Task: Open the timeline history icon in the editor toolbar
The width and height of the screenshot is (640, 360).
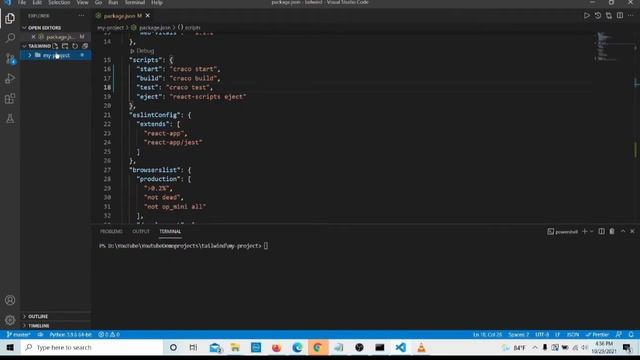Action: point(598,16)
